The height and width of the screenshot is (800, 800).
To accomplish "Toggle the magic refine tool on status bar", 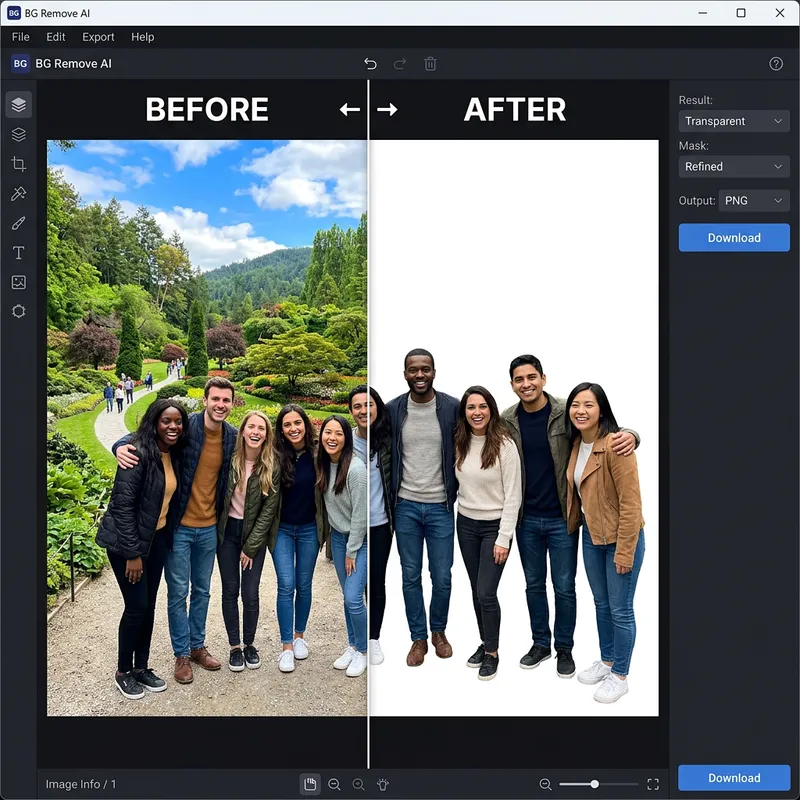I will tap(382, 785).
